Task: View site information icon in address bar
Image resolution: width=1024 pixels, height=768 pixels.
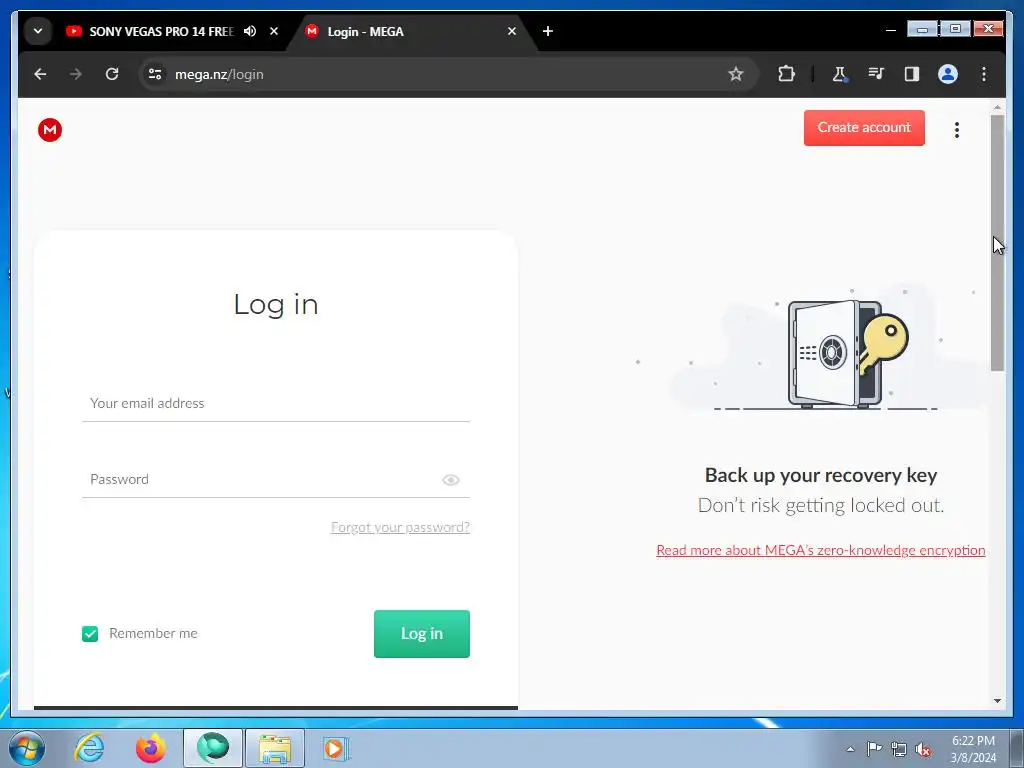Action: coord(155,74)
